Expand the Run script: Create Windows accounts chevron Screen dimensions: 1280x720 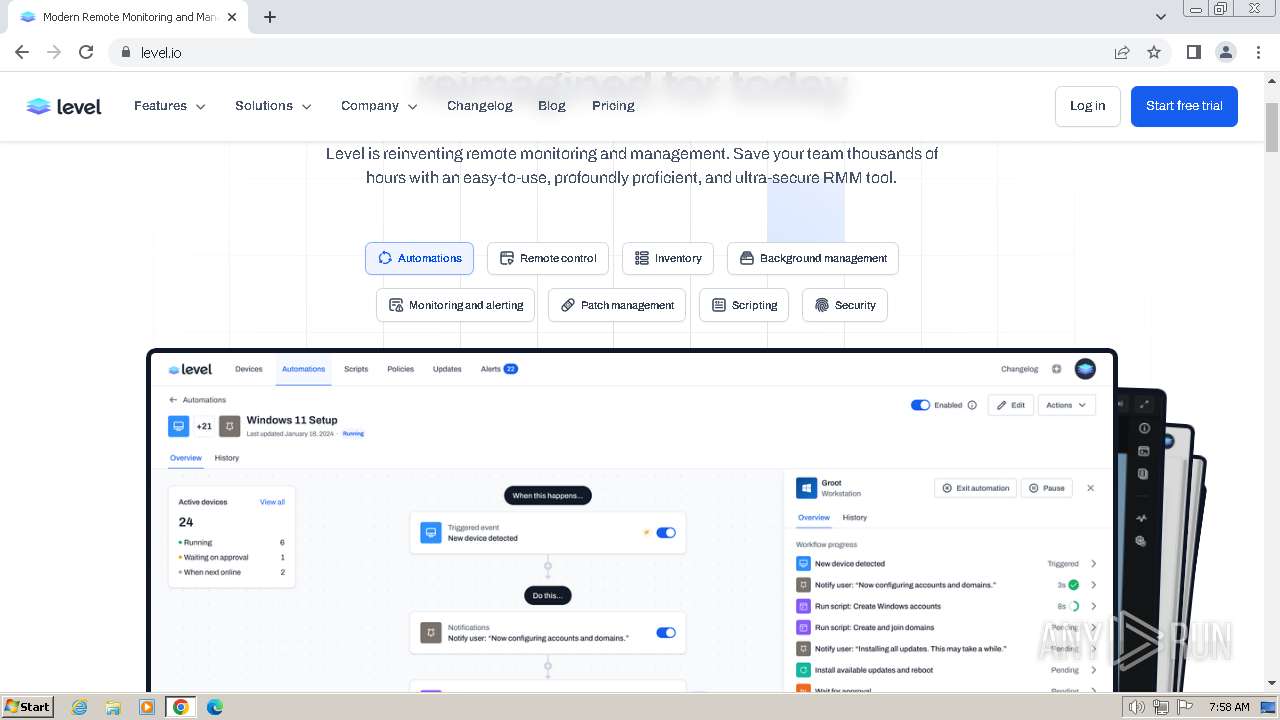click(x=1093, y=606)
